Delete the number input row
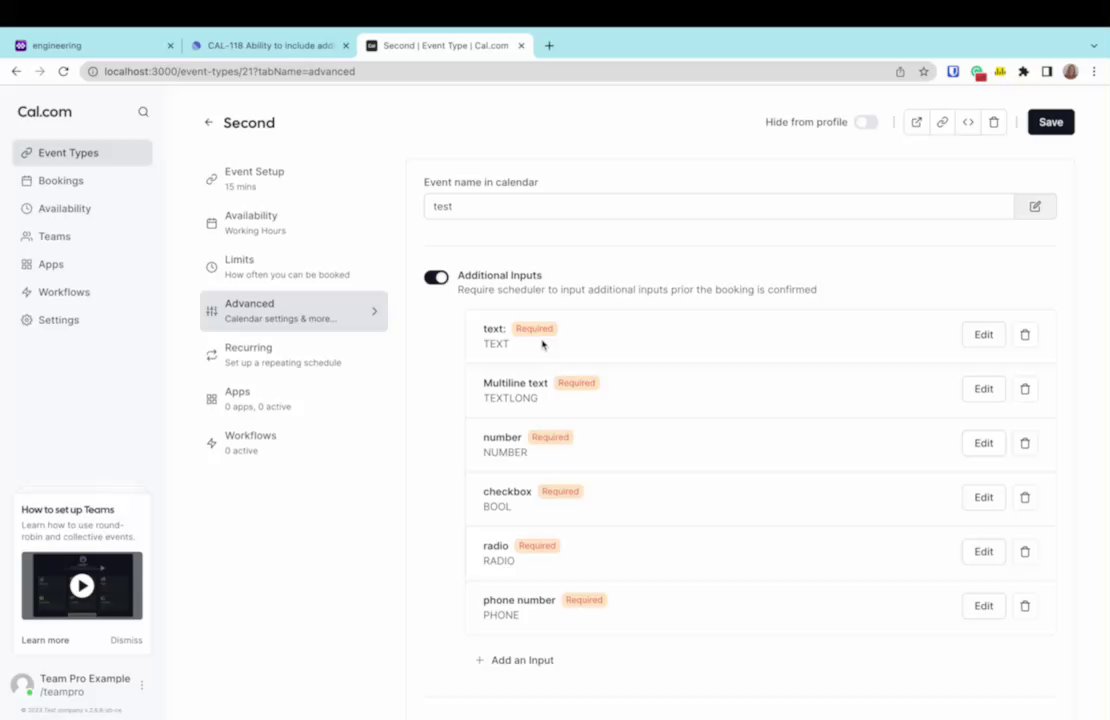 tap(1024, 443)
